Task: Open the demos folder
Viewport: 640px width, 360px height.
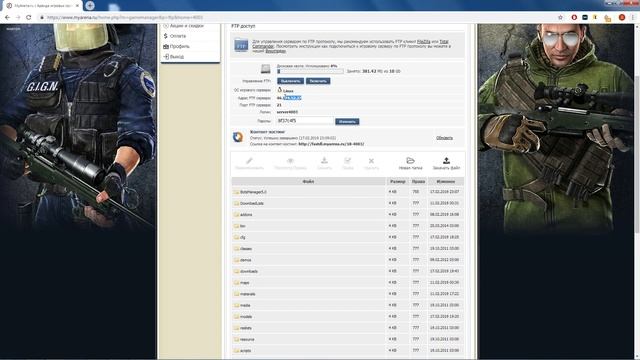Action: tap(246, 260)
